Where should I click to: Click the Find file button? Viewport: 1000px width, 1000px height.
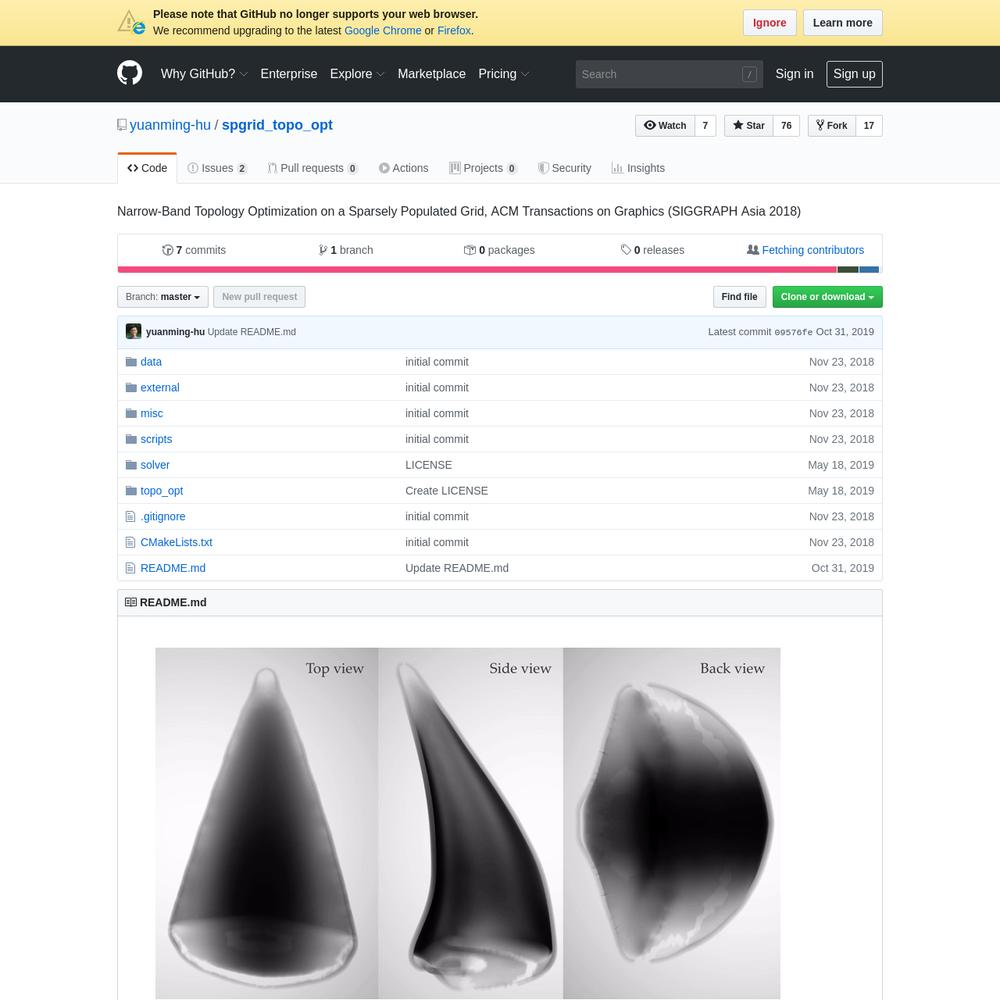739,297
